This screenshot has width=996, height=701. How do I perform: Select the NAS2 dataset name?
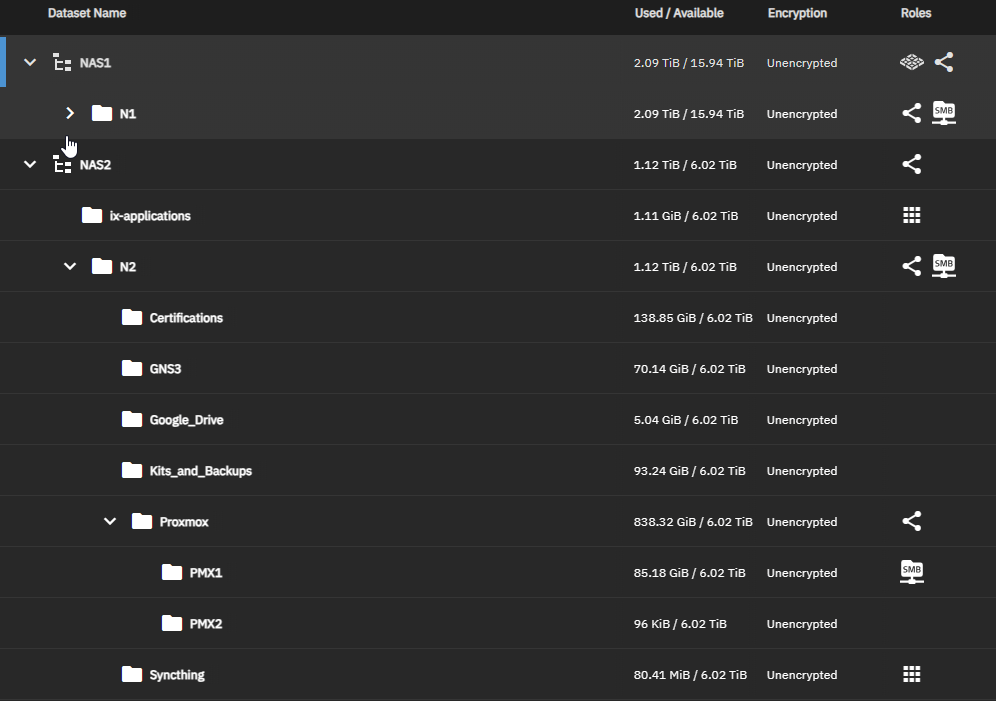click(x=95, y=165)
